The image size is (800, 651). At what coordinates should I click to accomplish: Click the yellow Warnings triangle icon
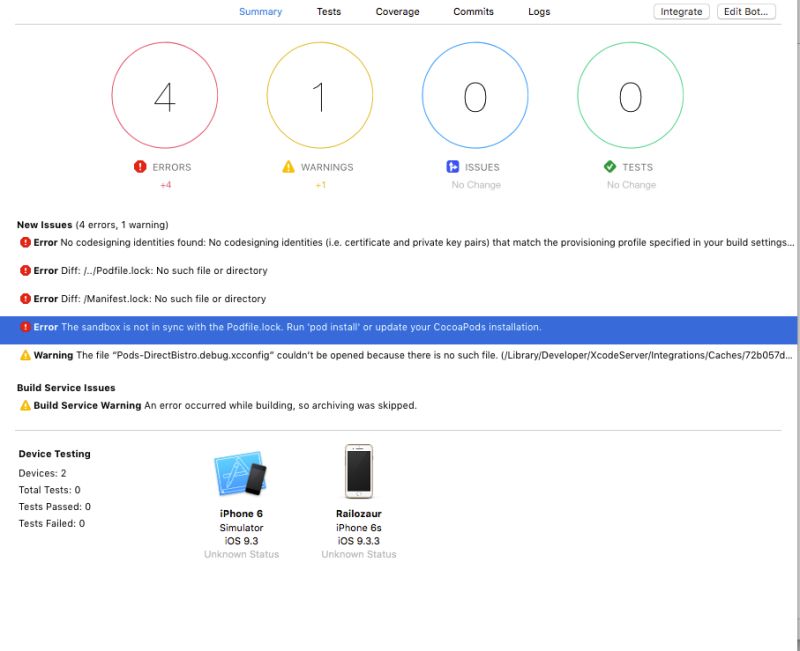pyautogui.click(x=286, y=167)
